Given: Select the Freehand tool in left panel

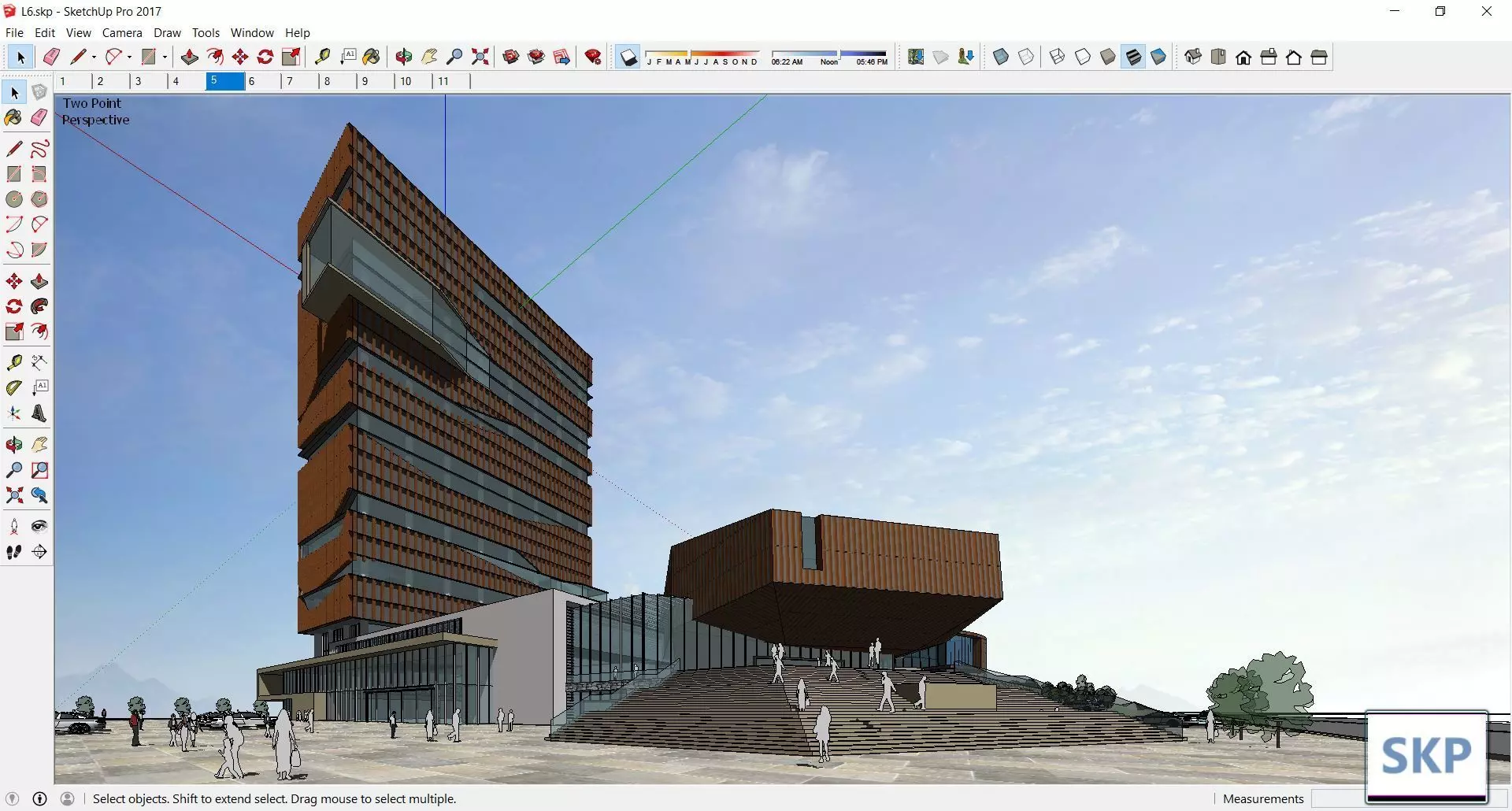Looking at the screenshot, I should point(39,149).
